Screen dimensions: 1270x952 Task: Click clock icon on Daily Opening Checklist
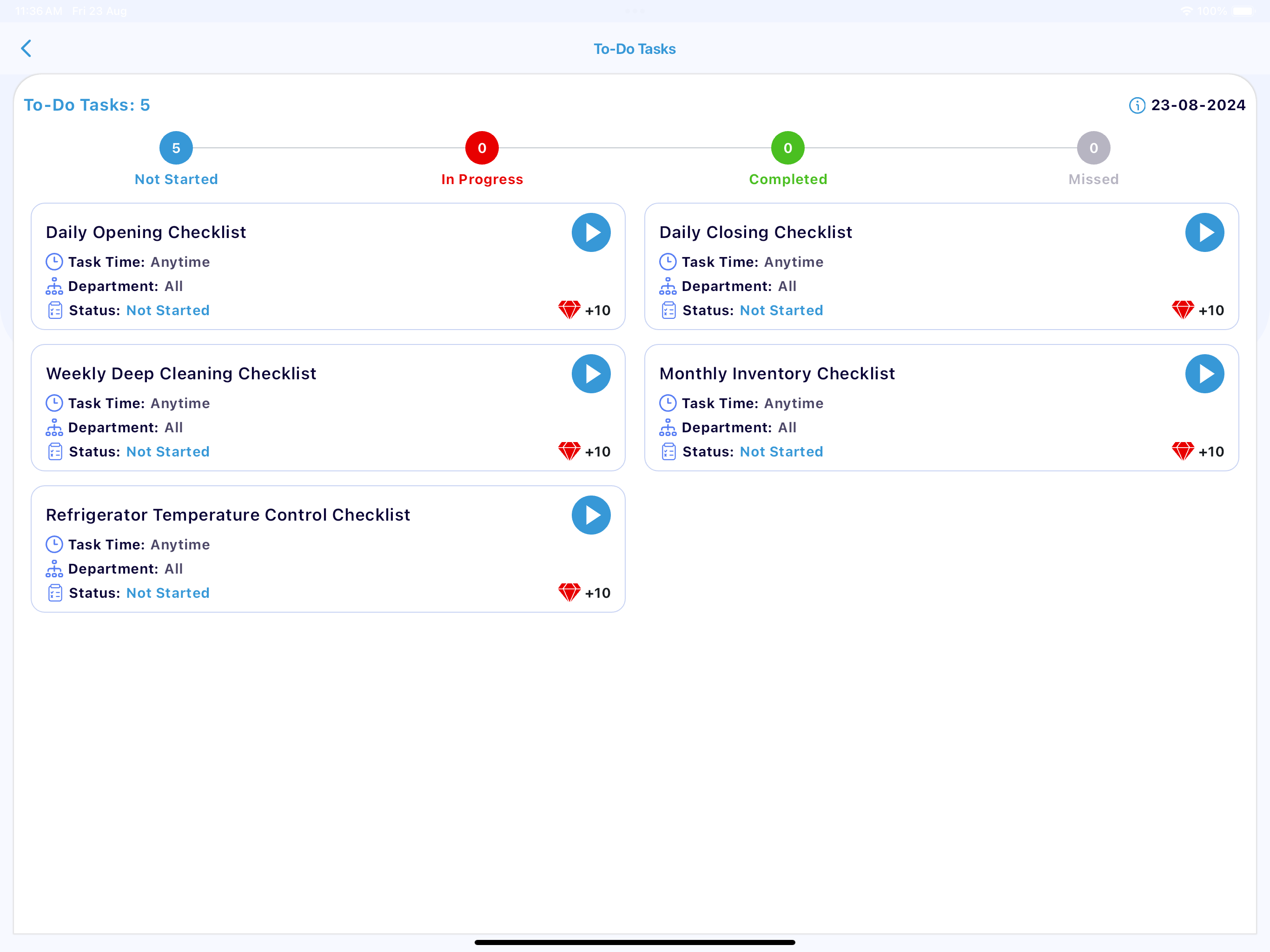tap(54, 262)
